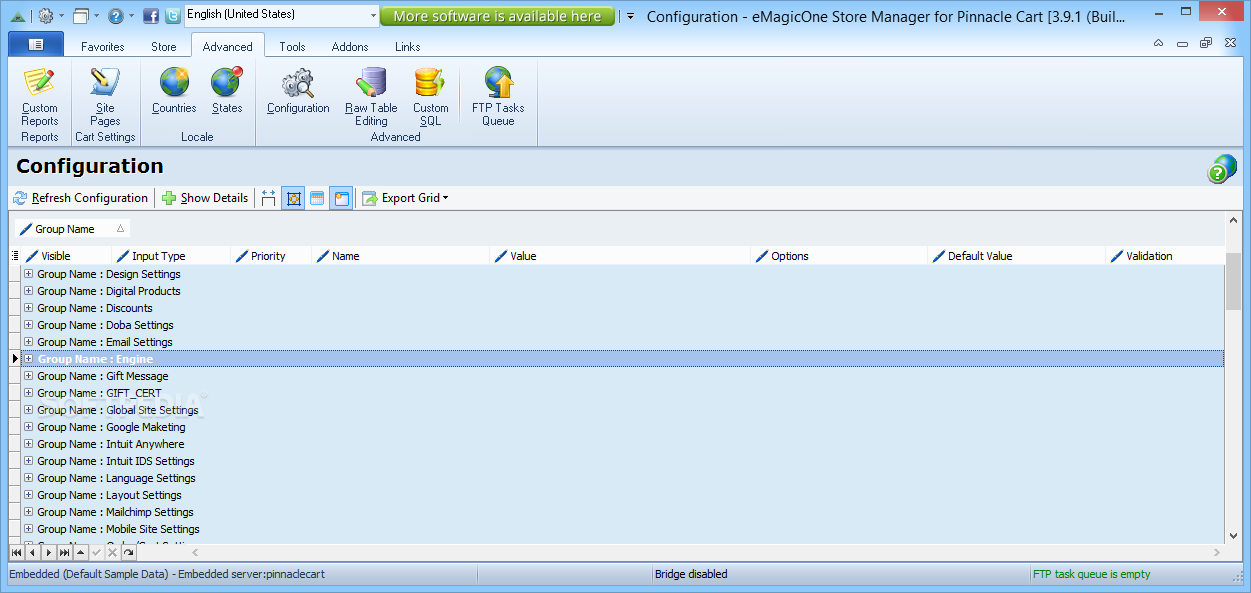Open the Configuration ribbon icon

(x=298, y=90)
